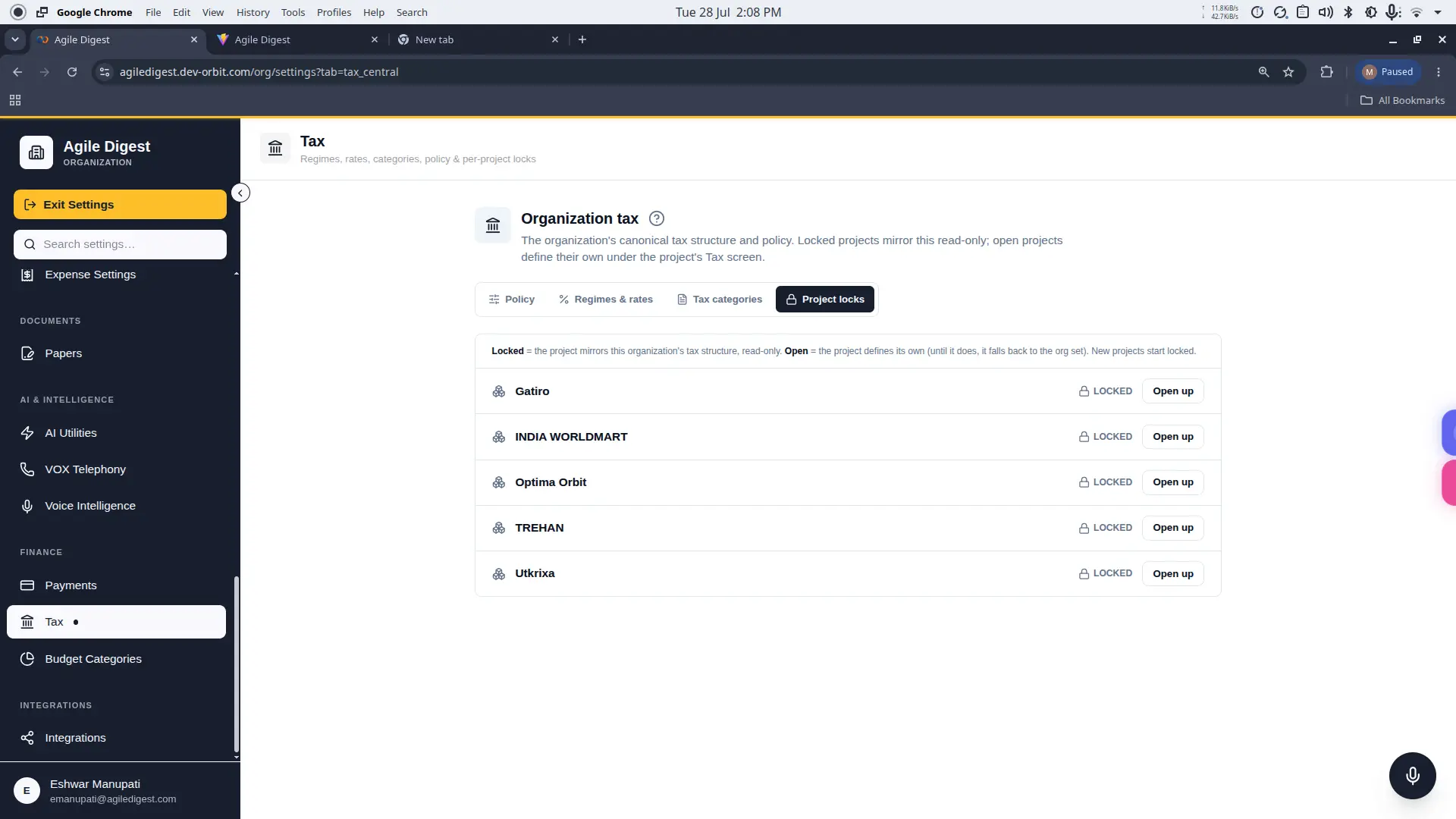The width and height of the screenshot is (1456, 819).
Task: Open the Organization tax help icon
Action: [x=657, y=218]
